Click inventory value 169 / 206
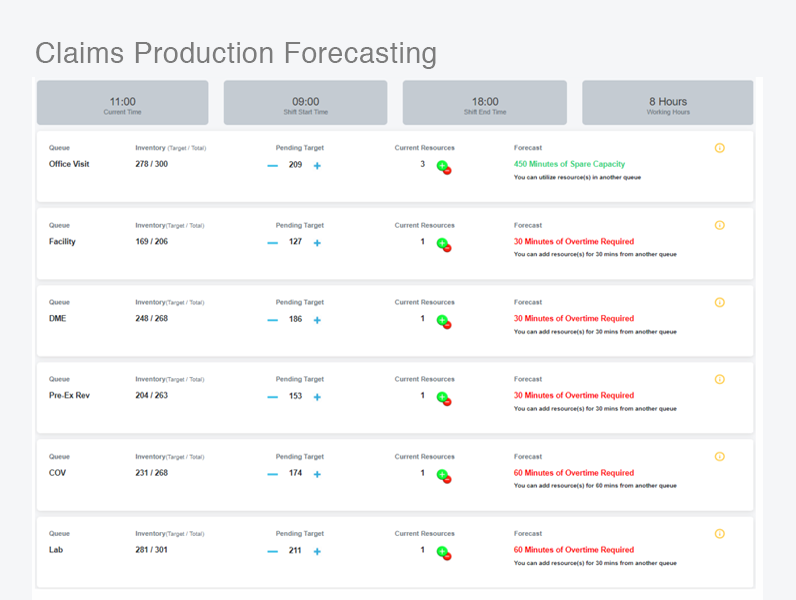Viewport: 796px width, 600px height. tap(151, 241)
